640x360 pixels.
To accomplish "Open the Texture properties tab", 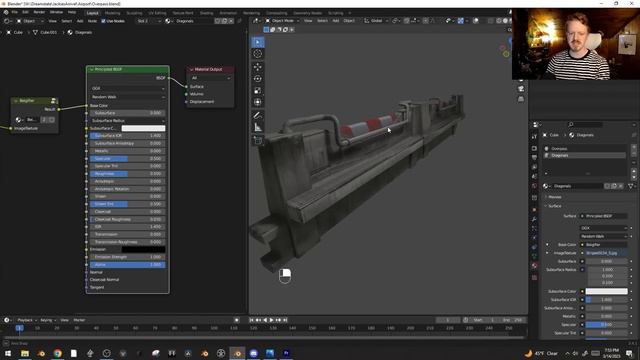I will pyautogui.click(x=534, y=278).
